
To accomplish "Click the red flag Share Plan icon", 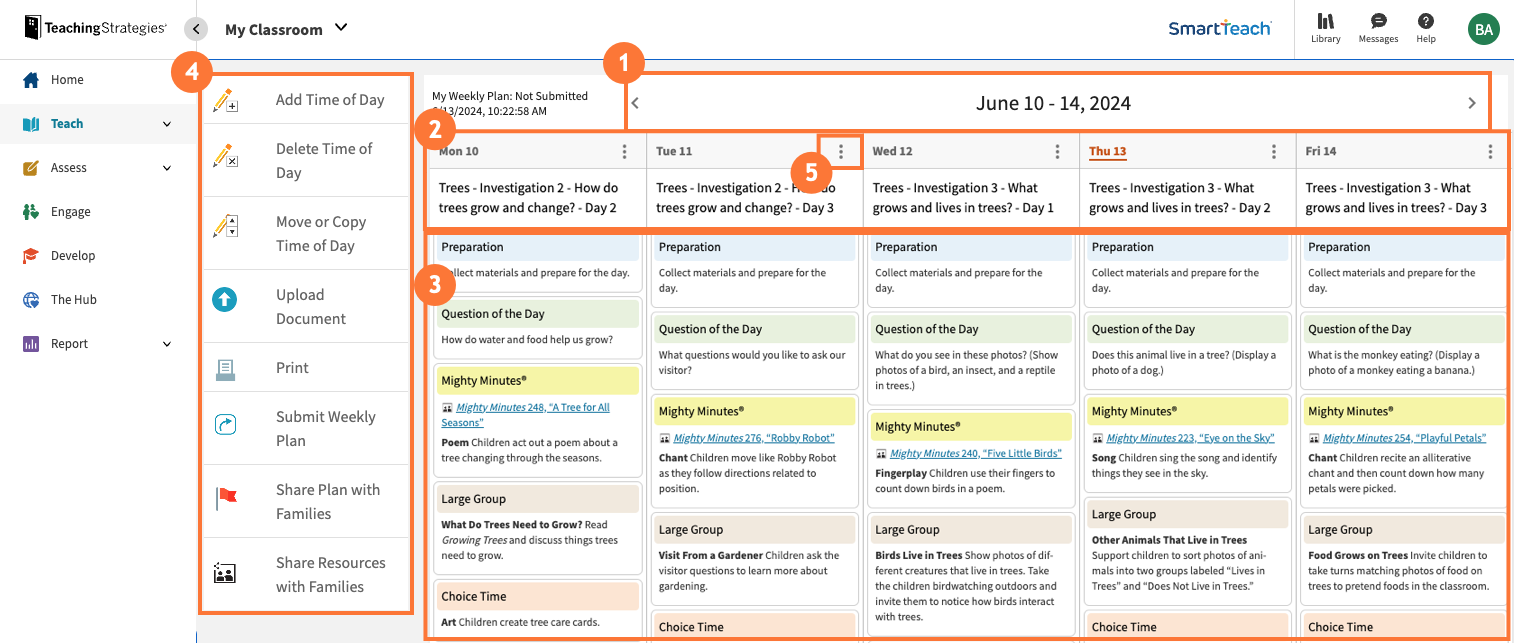I will point(224,494).
